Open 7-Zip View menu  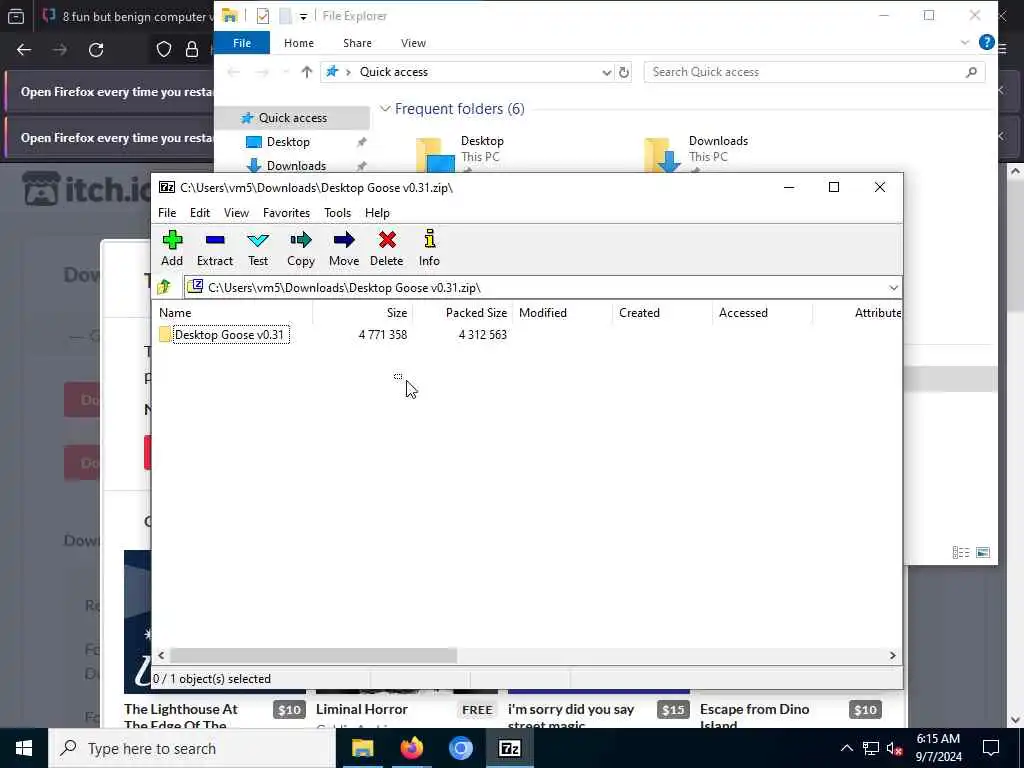(236, 213)
